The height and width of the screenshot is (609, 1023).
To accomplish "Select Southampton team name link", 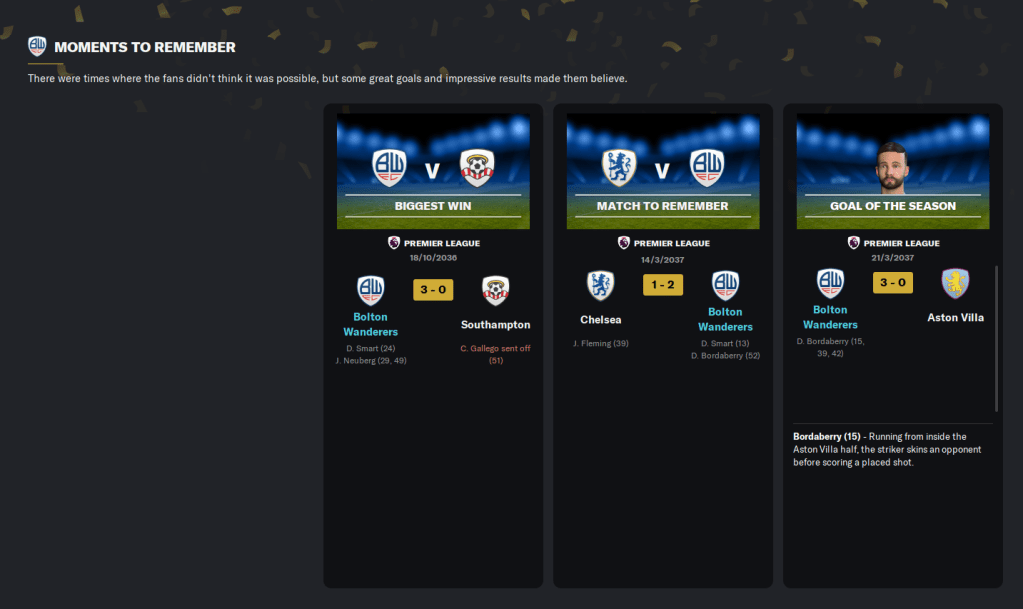I will [x=496, y=325].
